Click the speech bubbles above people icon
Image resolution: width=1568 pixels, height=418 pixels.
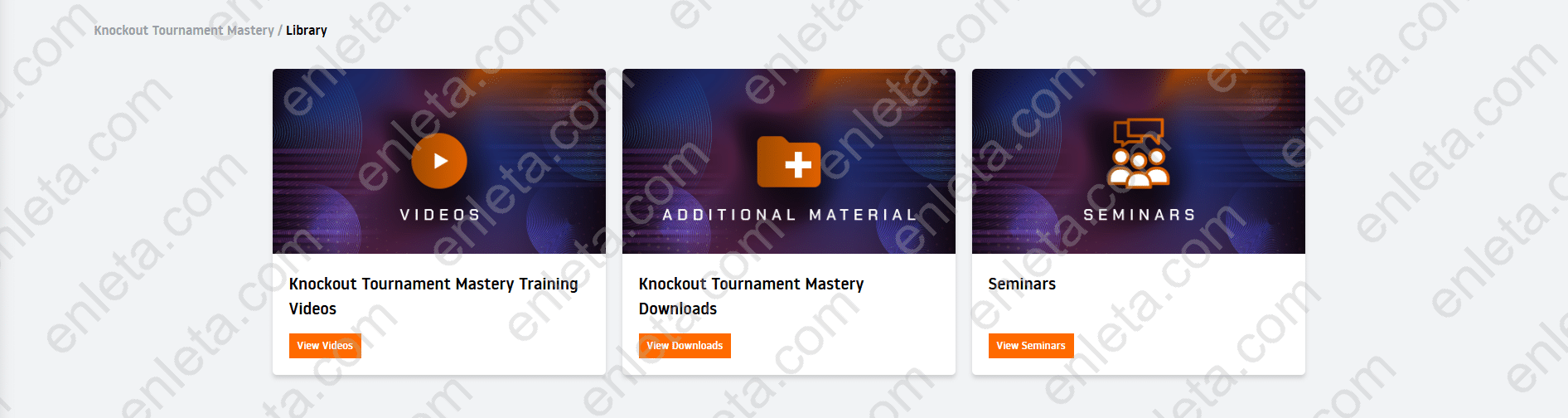pos(1140,132)
